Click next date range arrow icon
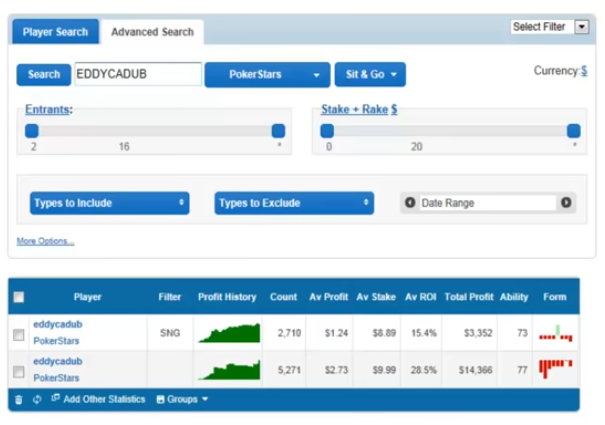 566,203
